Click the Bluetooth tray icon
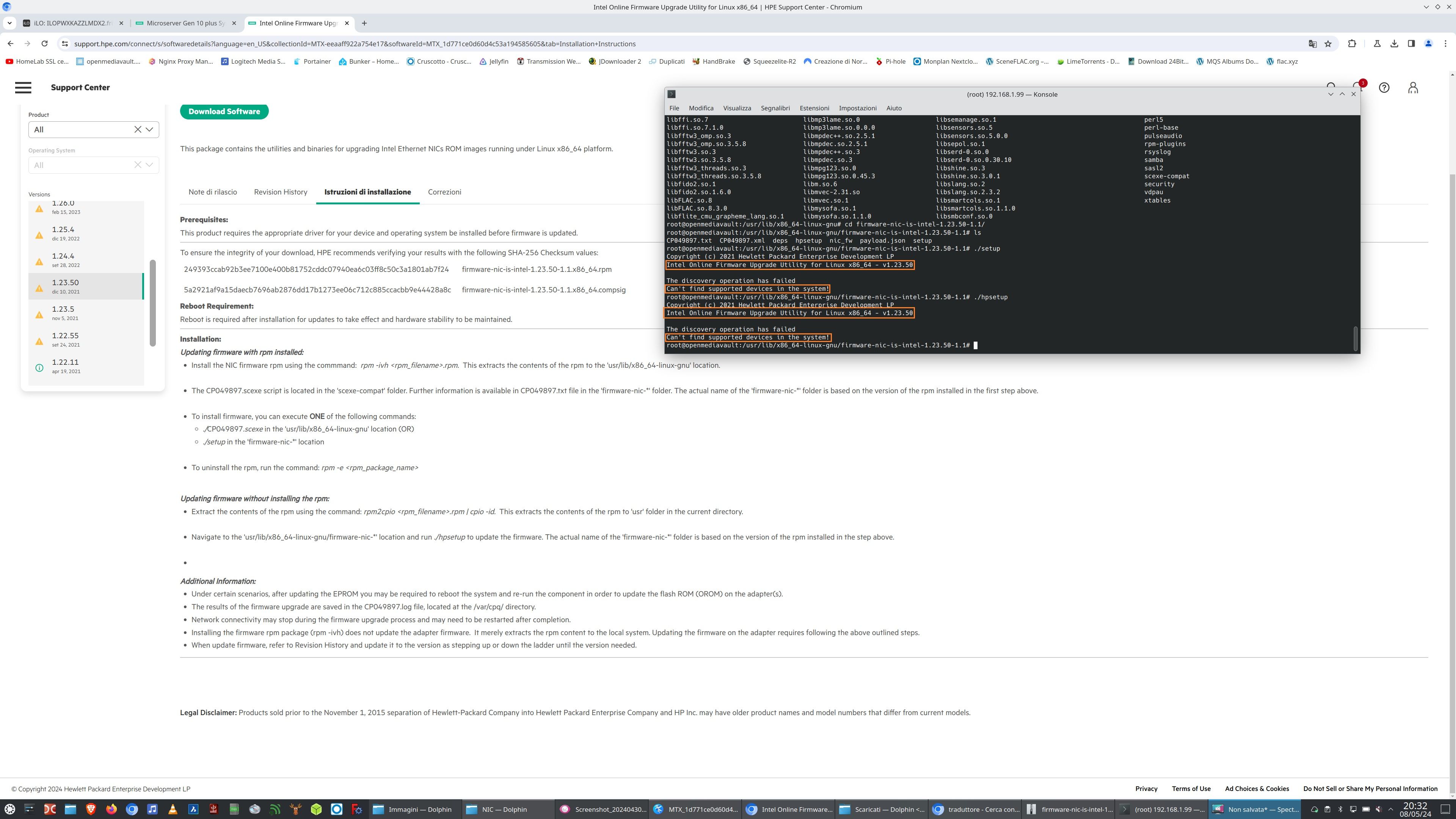Image resolution: width=1456 pixels, height=819 pixels. click(x=1340, y=809)
